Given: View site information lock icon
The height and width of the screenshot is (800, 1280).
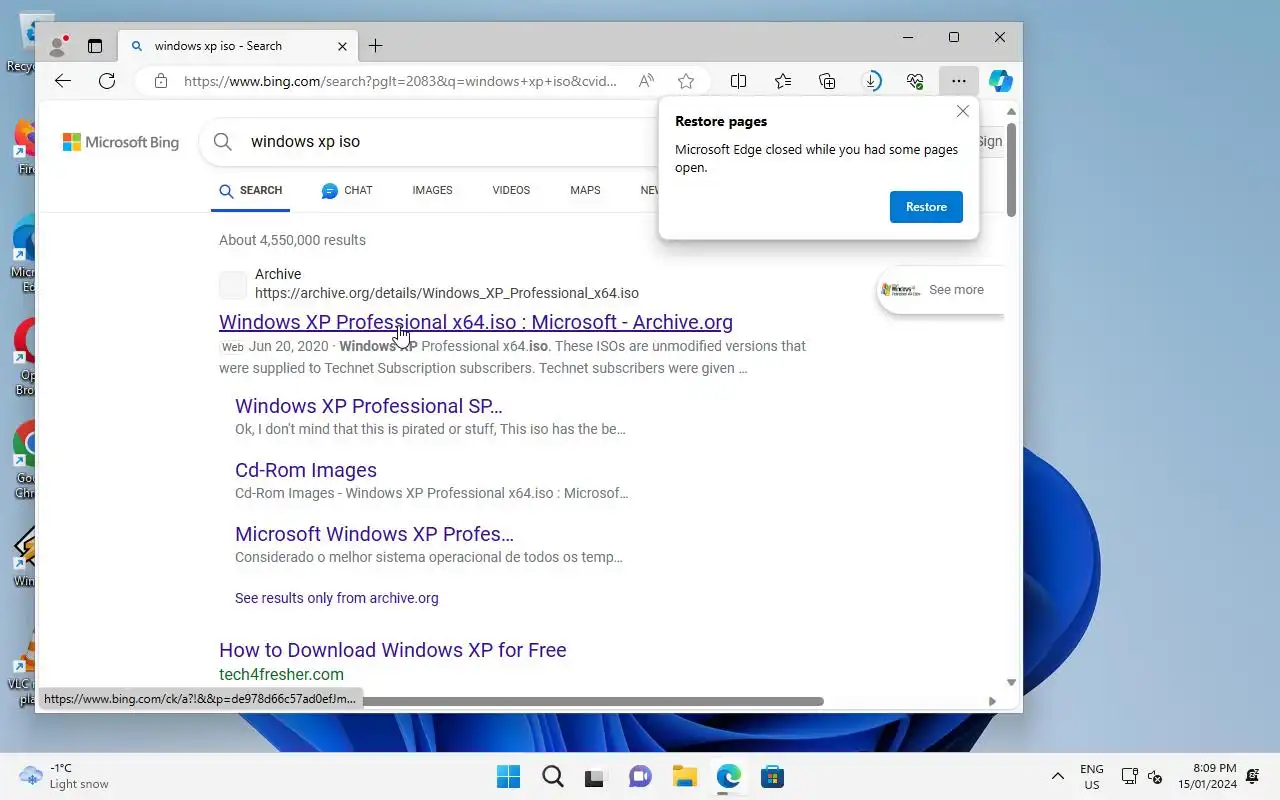Looking at the screenshot, I should point(160,81).
